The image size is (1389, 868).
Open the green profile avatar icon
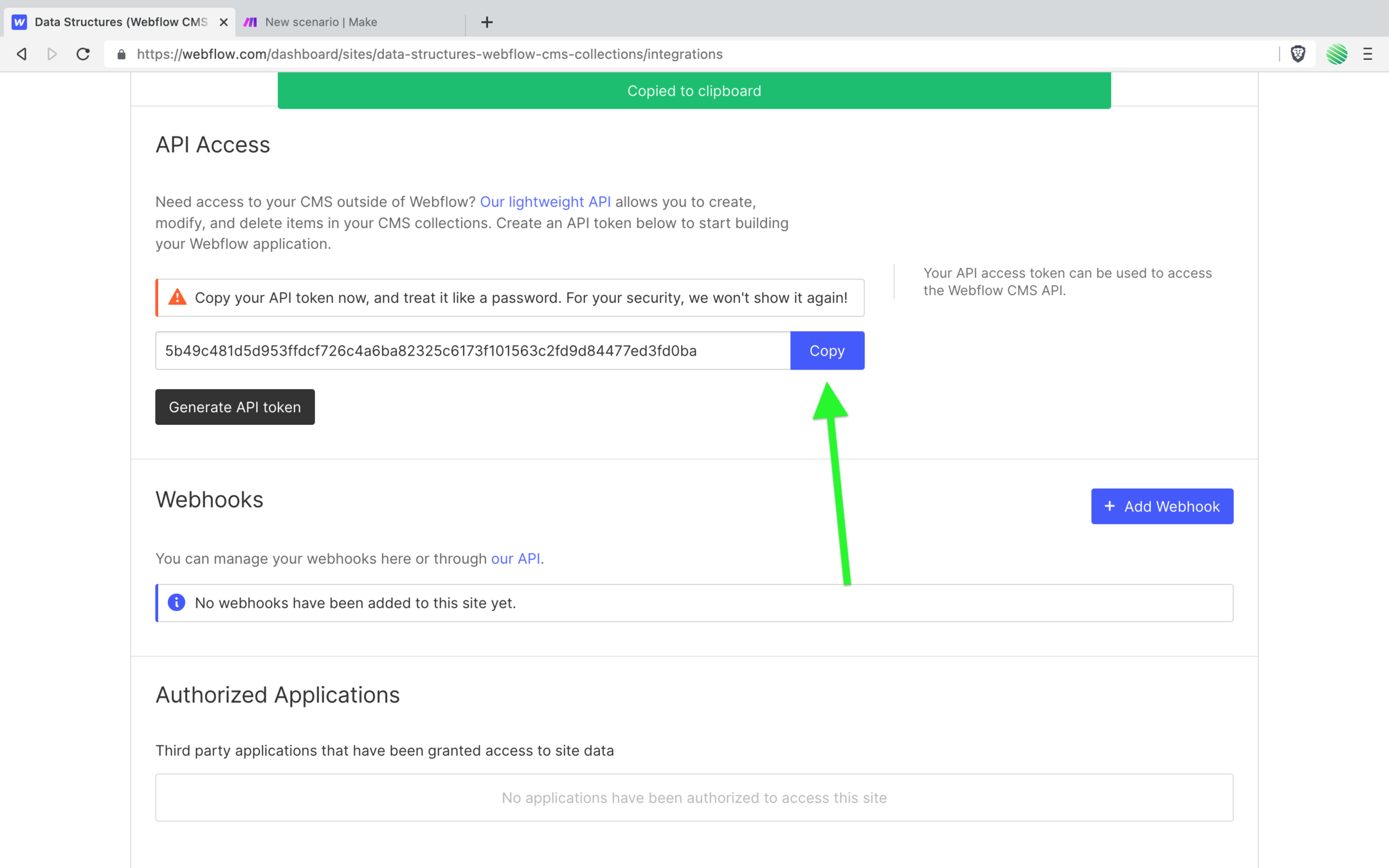pyautogui.click(x=1336, y=54)
